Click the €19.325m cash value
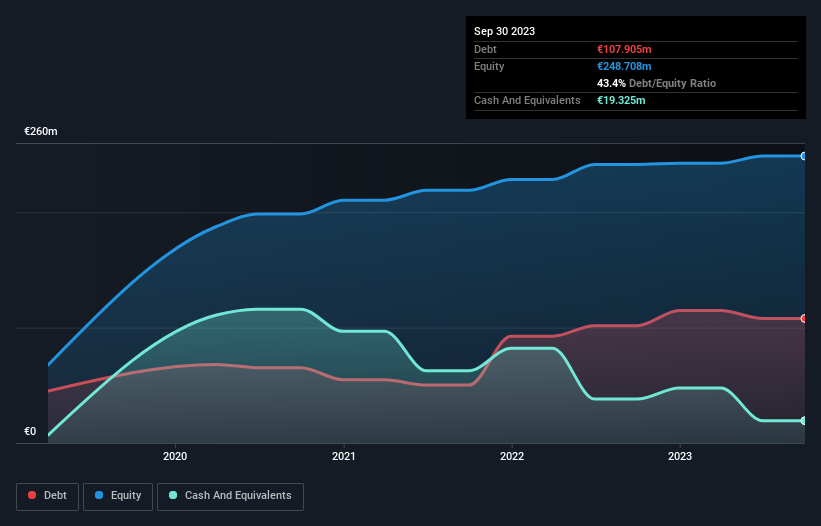Viewport: 821px width, 526px height. point(621,100)
